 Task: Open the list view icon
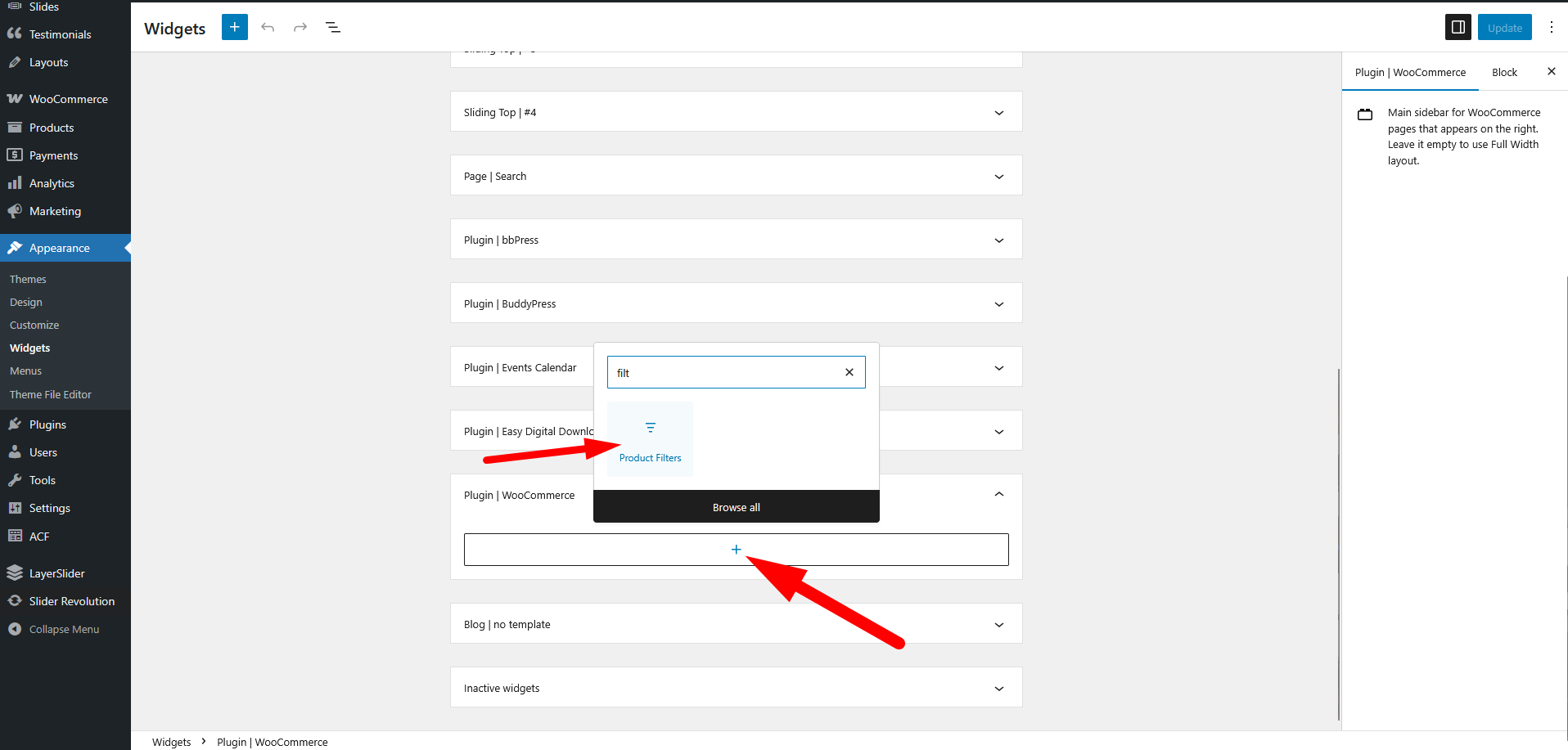click(333, 27)
